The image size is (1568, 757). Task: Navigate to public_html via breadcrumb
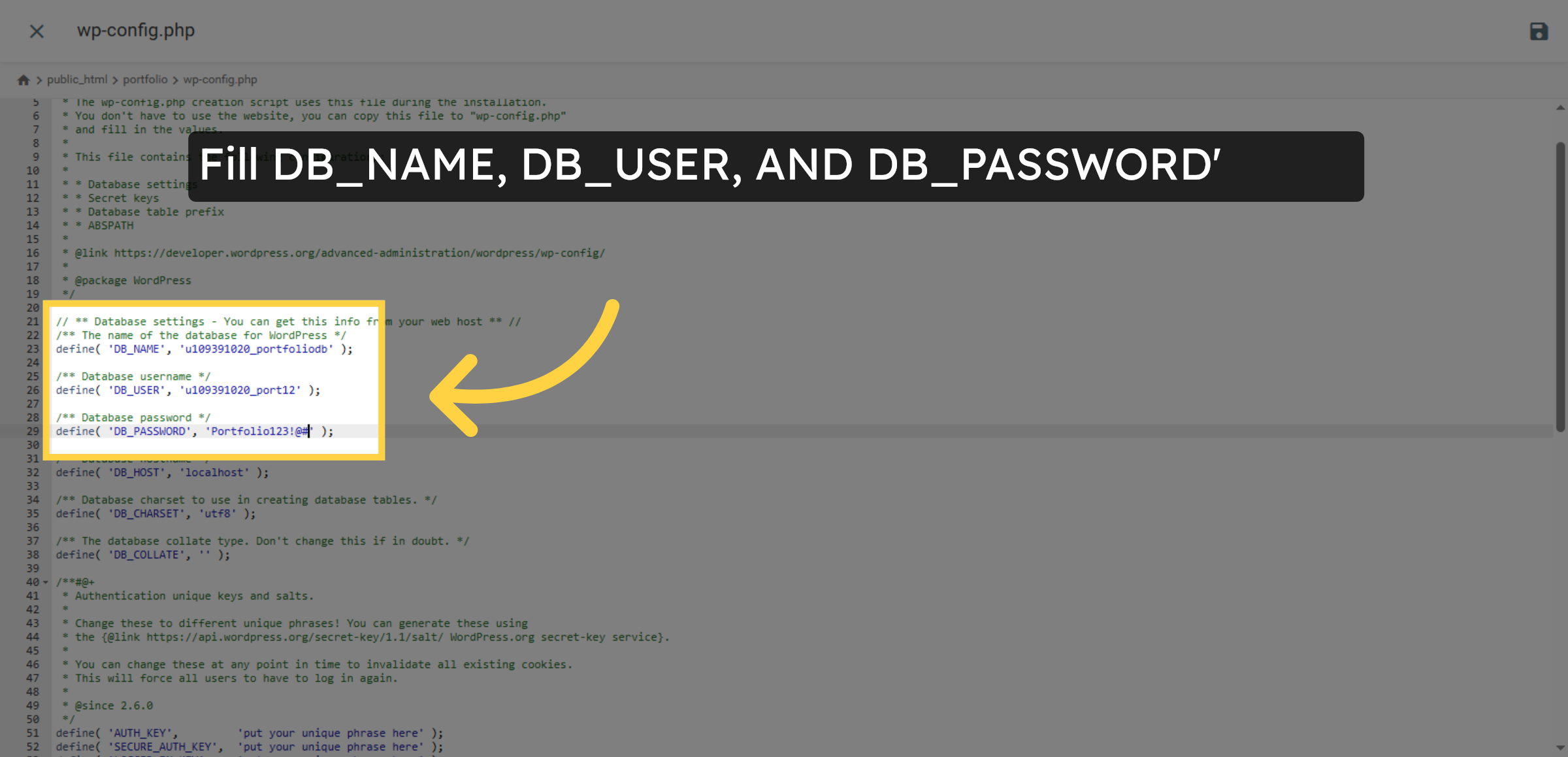78,79
